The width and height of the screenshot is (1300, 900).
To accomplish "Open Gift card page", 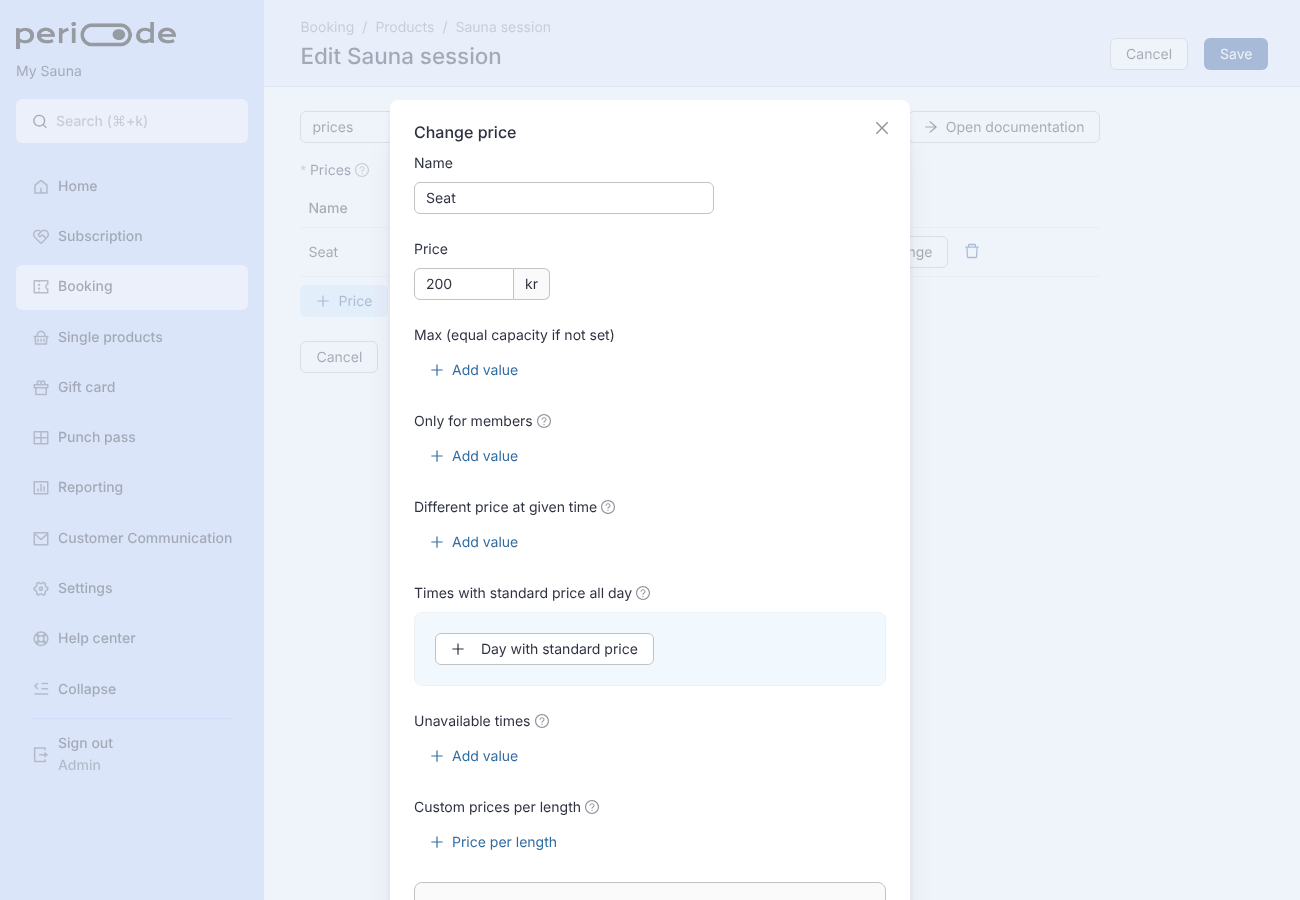I will [x=132, y=387].
